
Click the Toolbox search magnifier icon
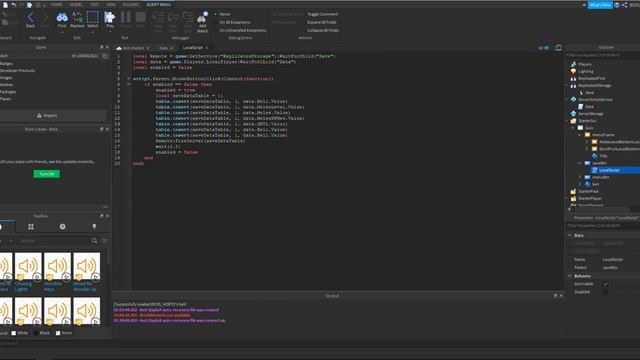[x=94, y=241]
